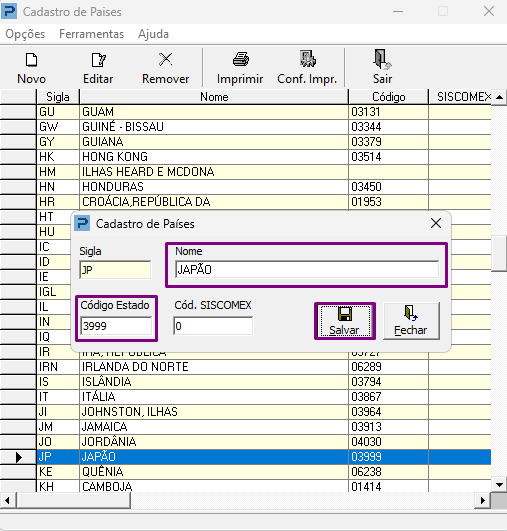
Task: Click the Remover delete icon
Action: click(166, 60)
